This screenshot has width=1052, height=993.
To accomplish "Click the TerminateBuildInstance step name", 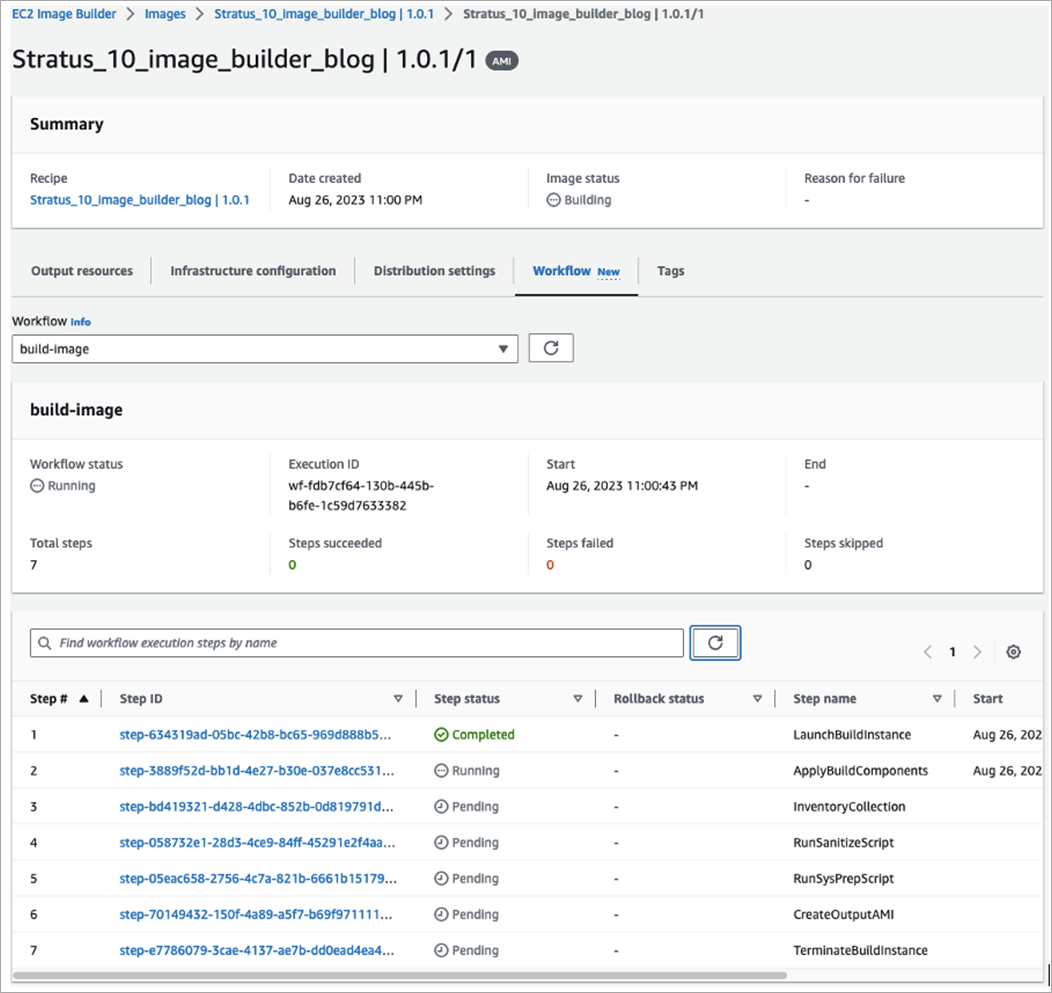I will tap(861, 950).
